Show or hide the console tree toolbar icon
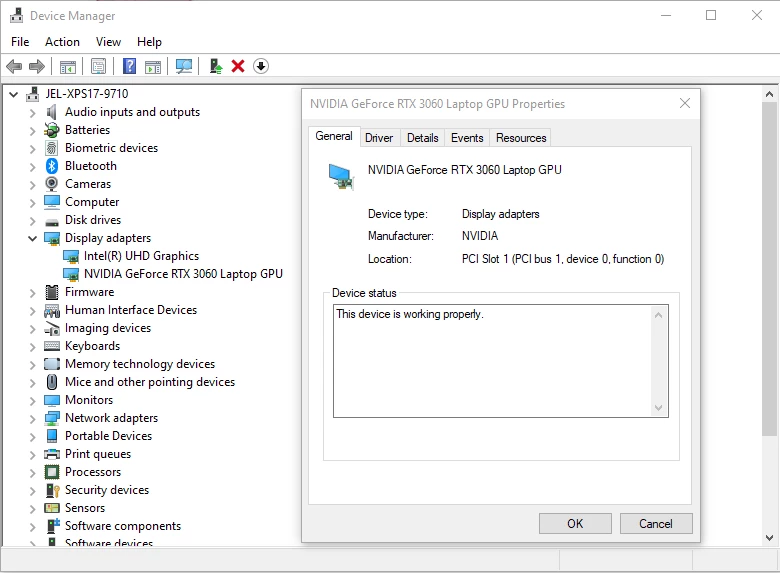 click(68, 66)
